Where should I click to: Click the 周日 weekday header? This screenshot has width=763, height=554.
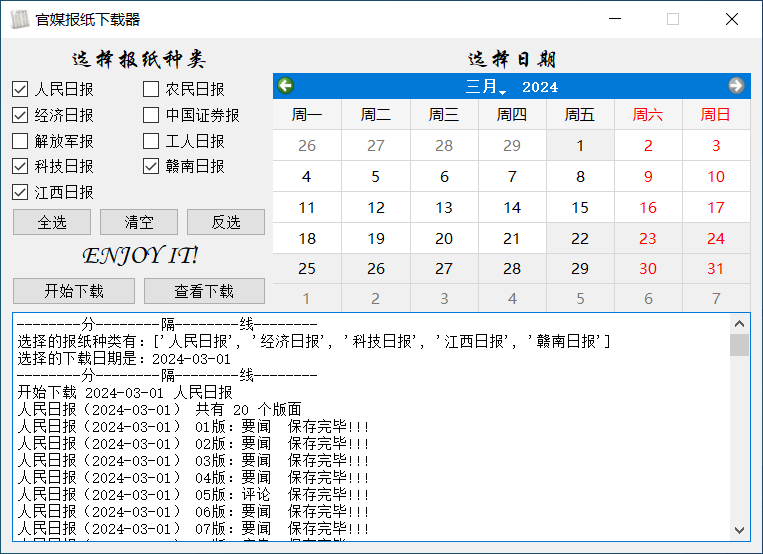(x=716, y=114)
